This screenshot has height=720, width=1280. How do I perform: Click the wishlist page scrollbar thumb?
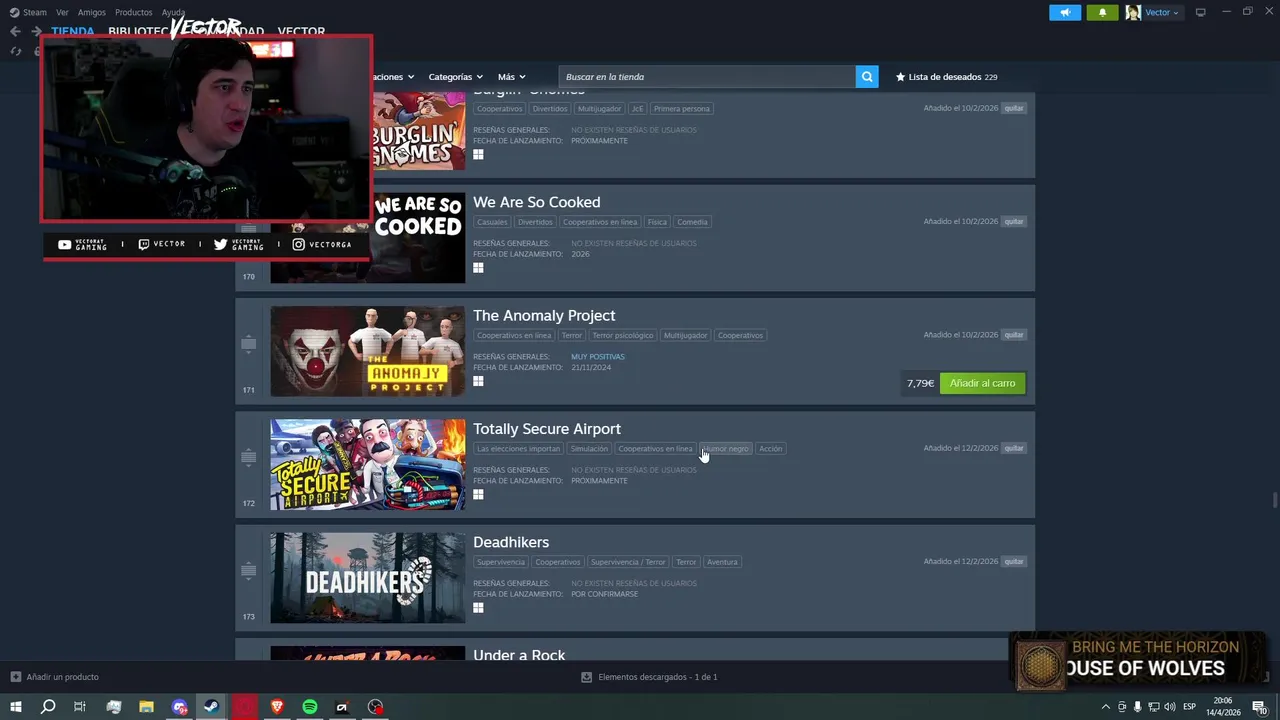[1273, 501]
